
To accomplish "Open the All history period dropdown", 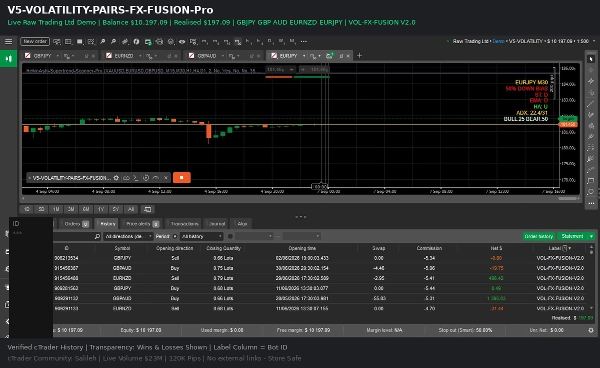I will tap(202, 236).
